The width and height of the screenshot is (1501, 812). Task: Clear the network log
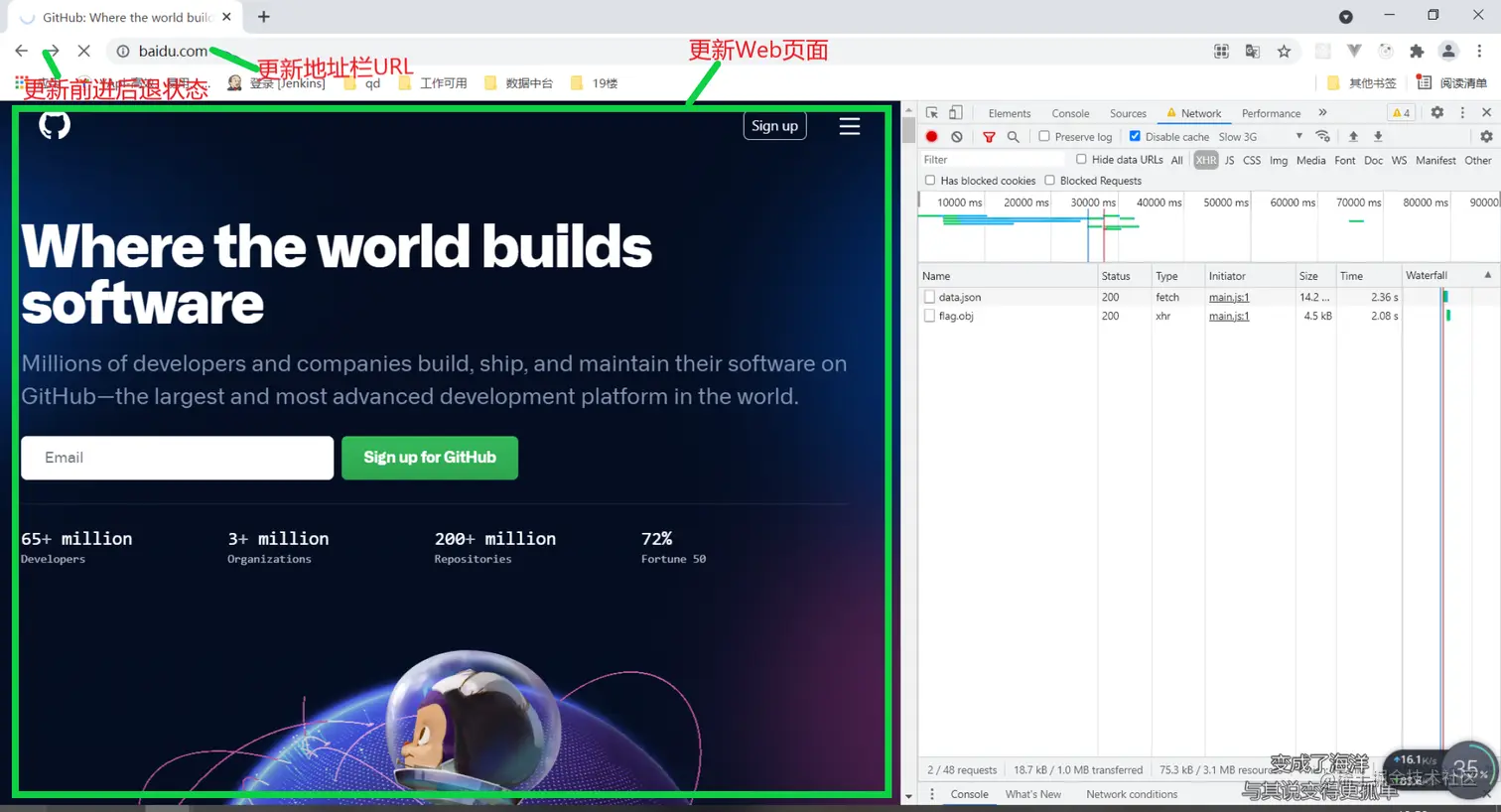click(x=956, y=137)
